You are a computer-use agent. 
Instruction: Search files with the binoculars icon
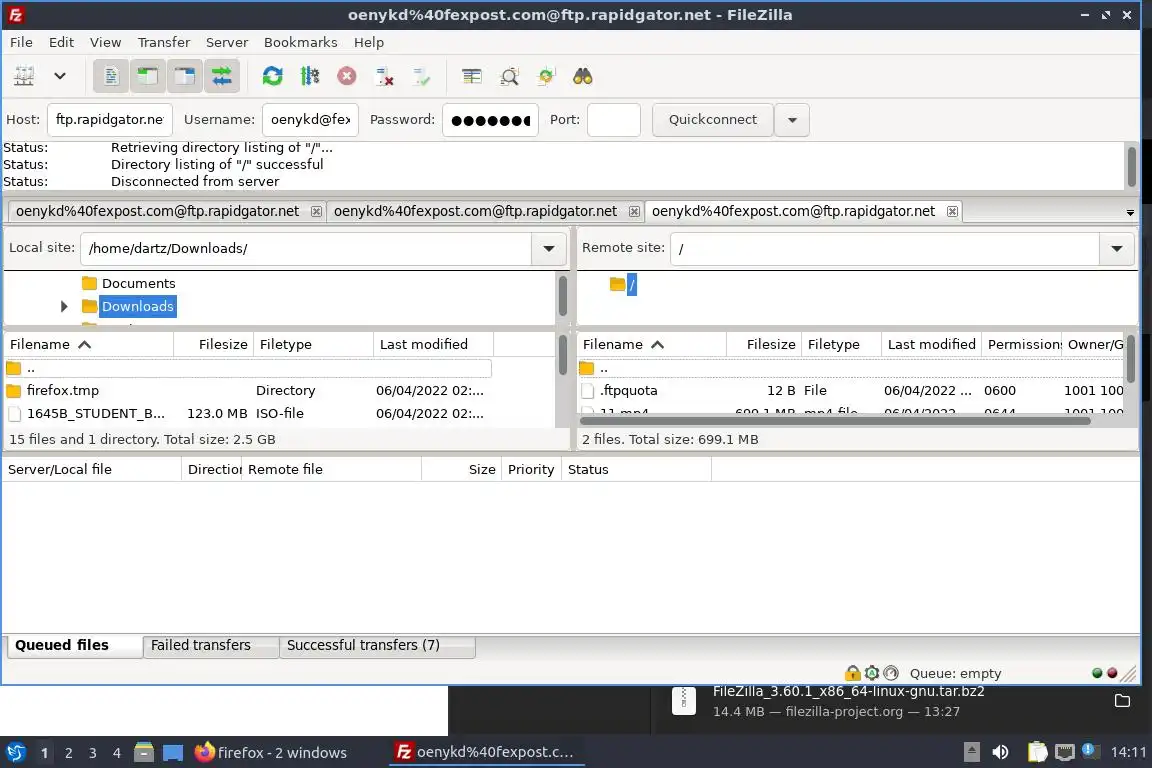click(583, 76)
